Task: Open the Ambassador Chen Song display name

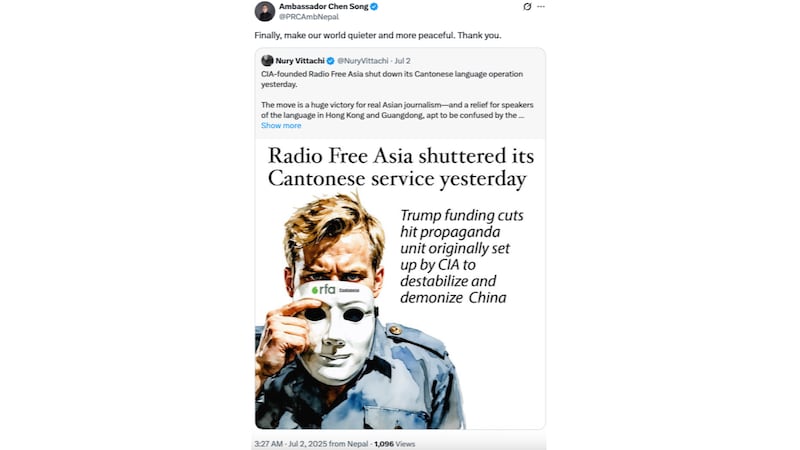Action: click(x=323, y=7)
